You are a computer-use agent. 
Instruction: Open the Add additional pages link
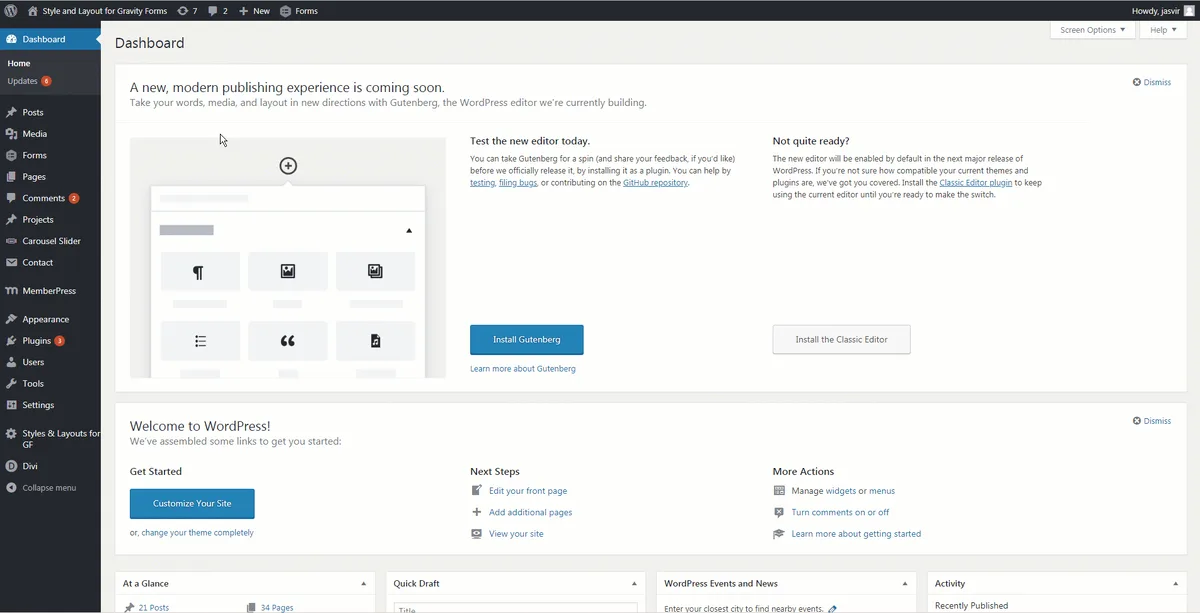[530, 512]
